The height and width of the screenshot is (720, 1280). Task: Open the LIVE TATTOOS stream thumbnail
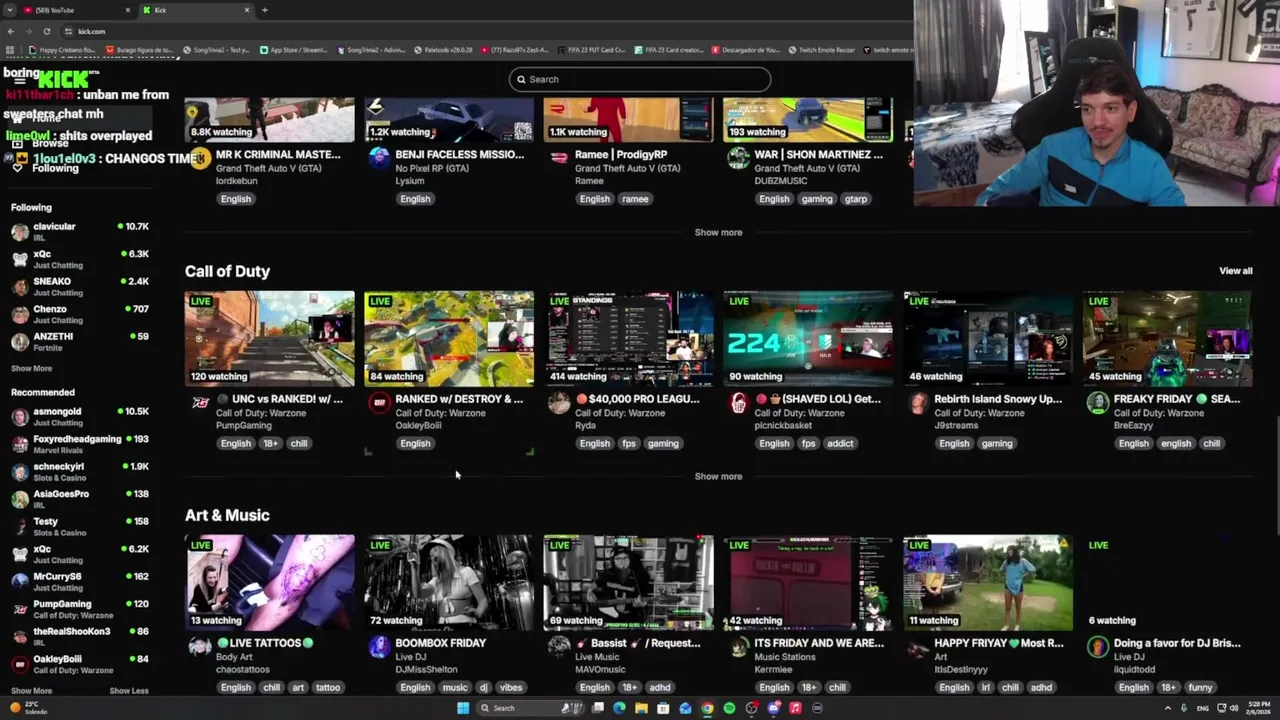click(x=269, y=582)
